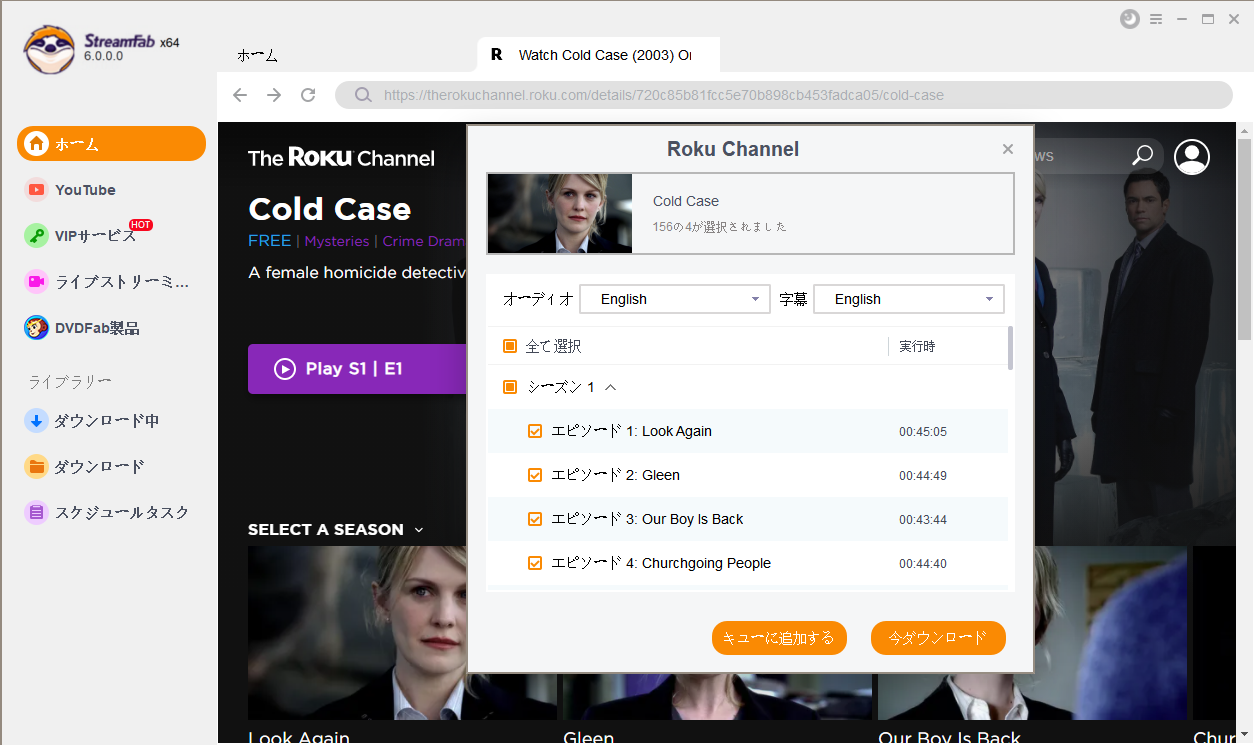This screenshot has height=745, width=1254.
Task: Open the 字幕 English dropdown
Action: pos(909,299)
